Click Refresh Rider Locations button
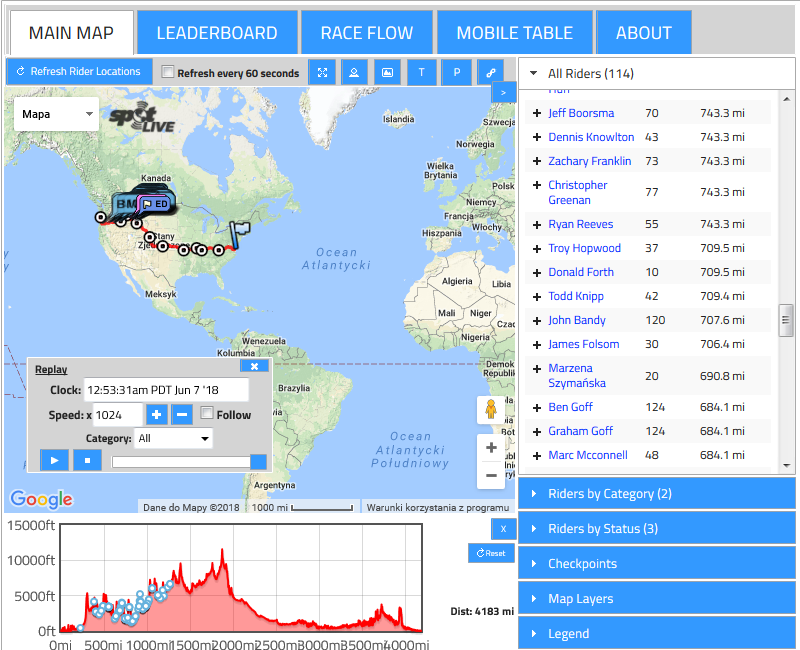 coord(79,71)
